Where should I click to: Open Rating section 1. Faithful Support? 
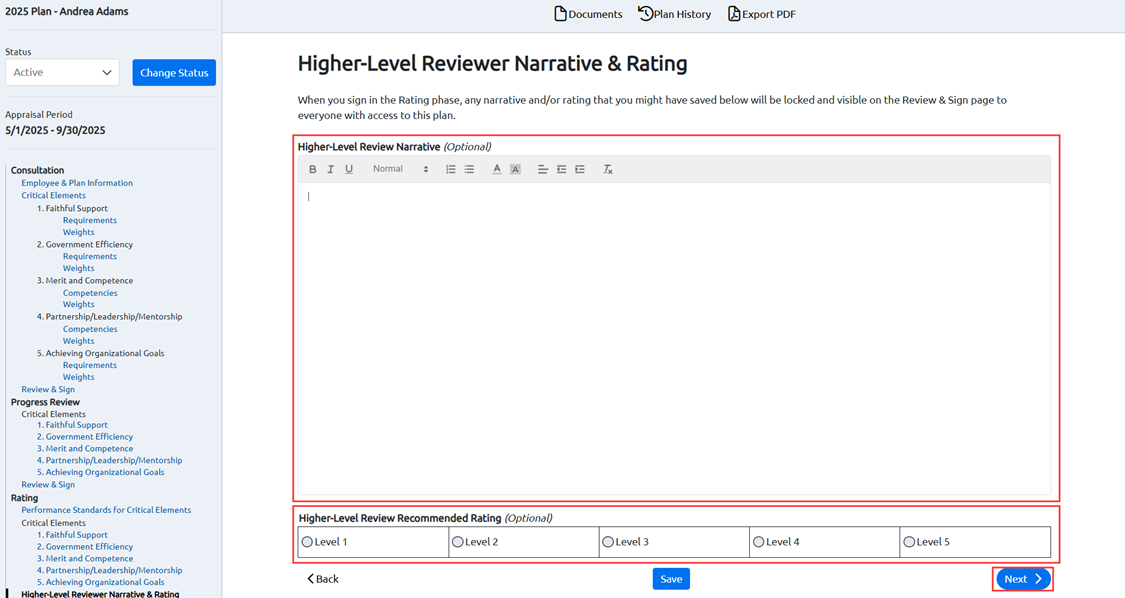click(72, 535)
